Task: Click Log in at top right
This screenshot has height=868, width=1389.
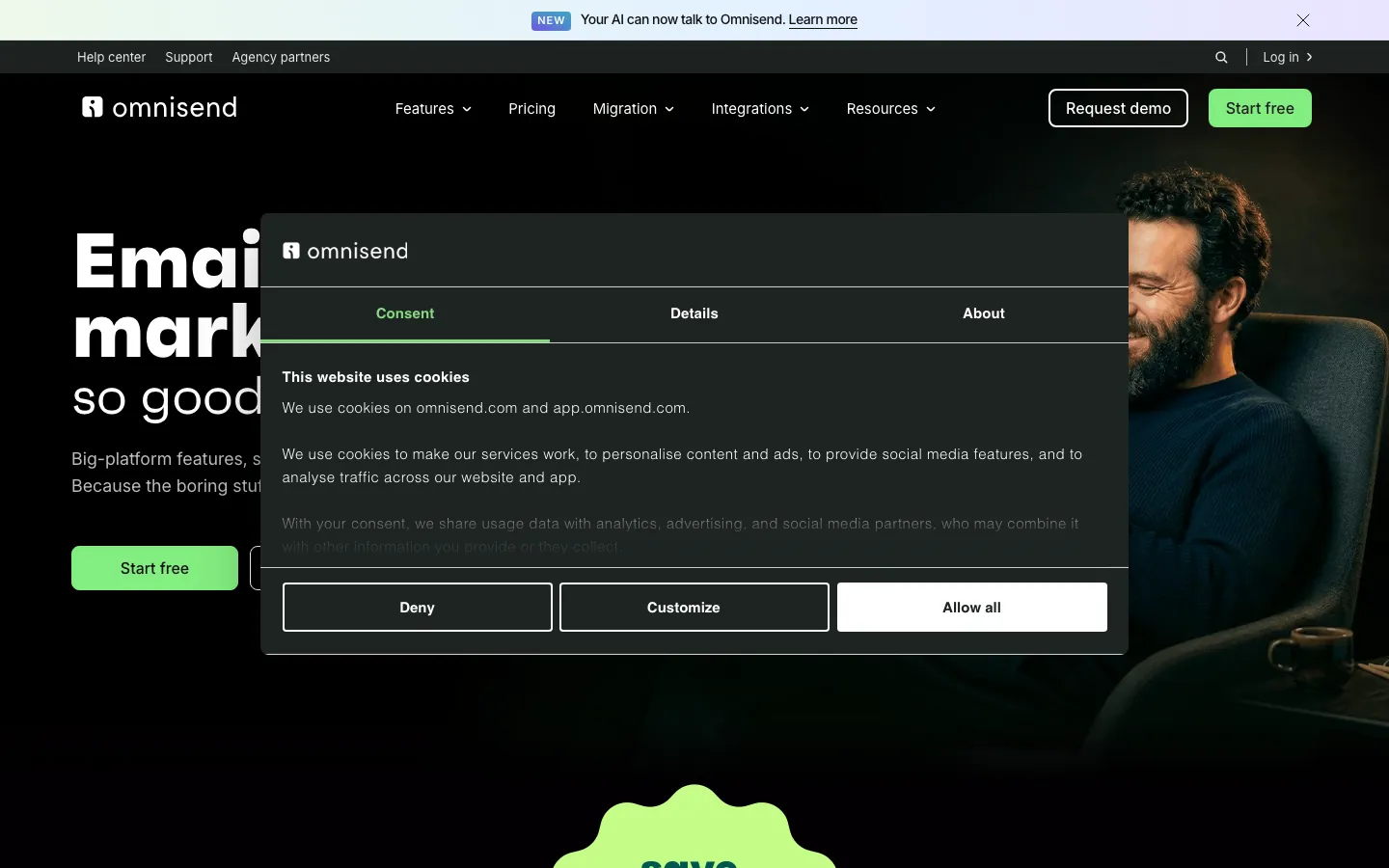Action: (1288, 57)
